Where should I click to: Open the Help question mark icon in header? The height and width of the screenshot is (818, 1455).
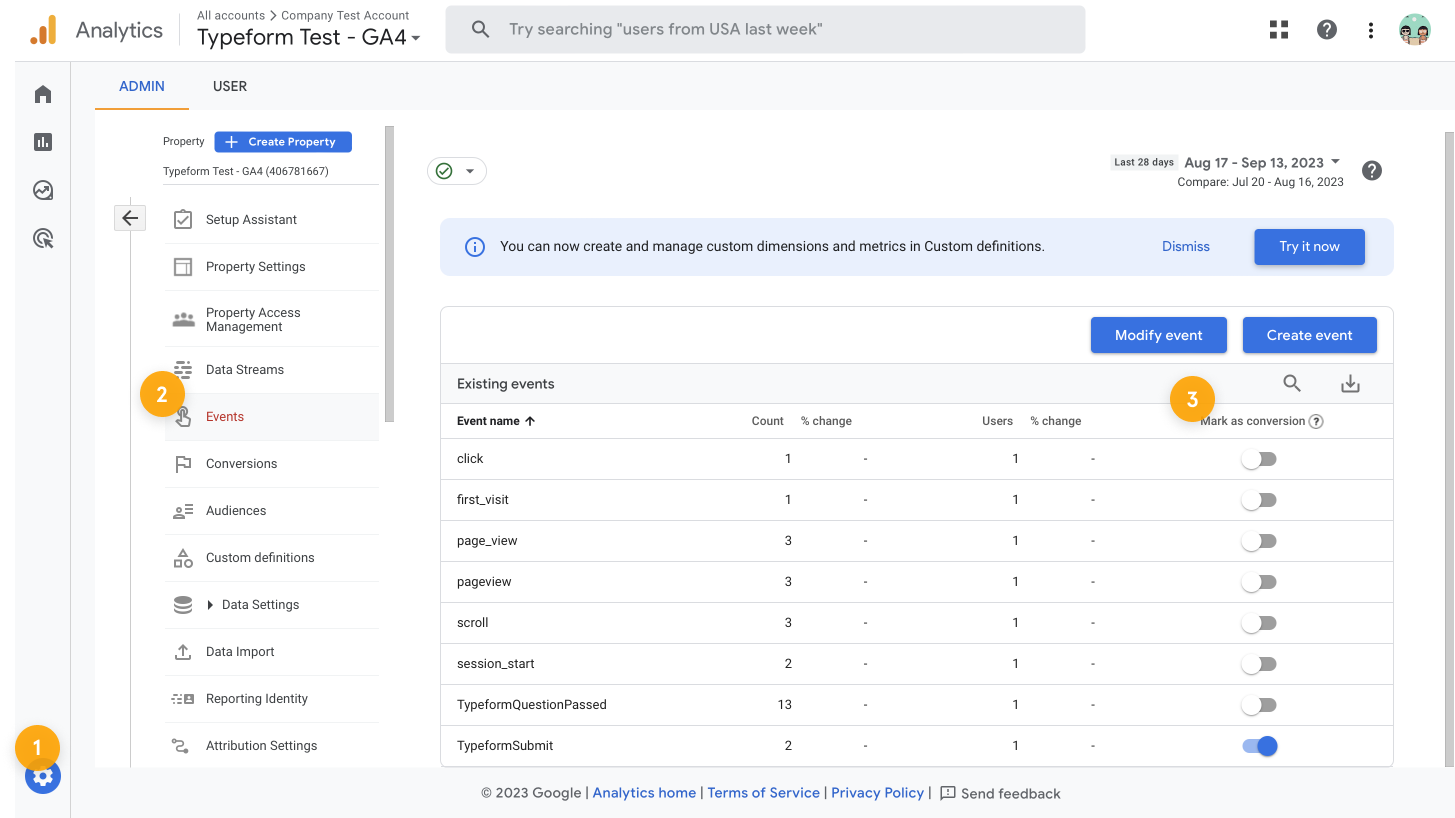[x=1327, y=30]
